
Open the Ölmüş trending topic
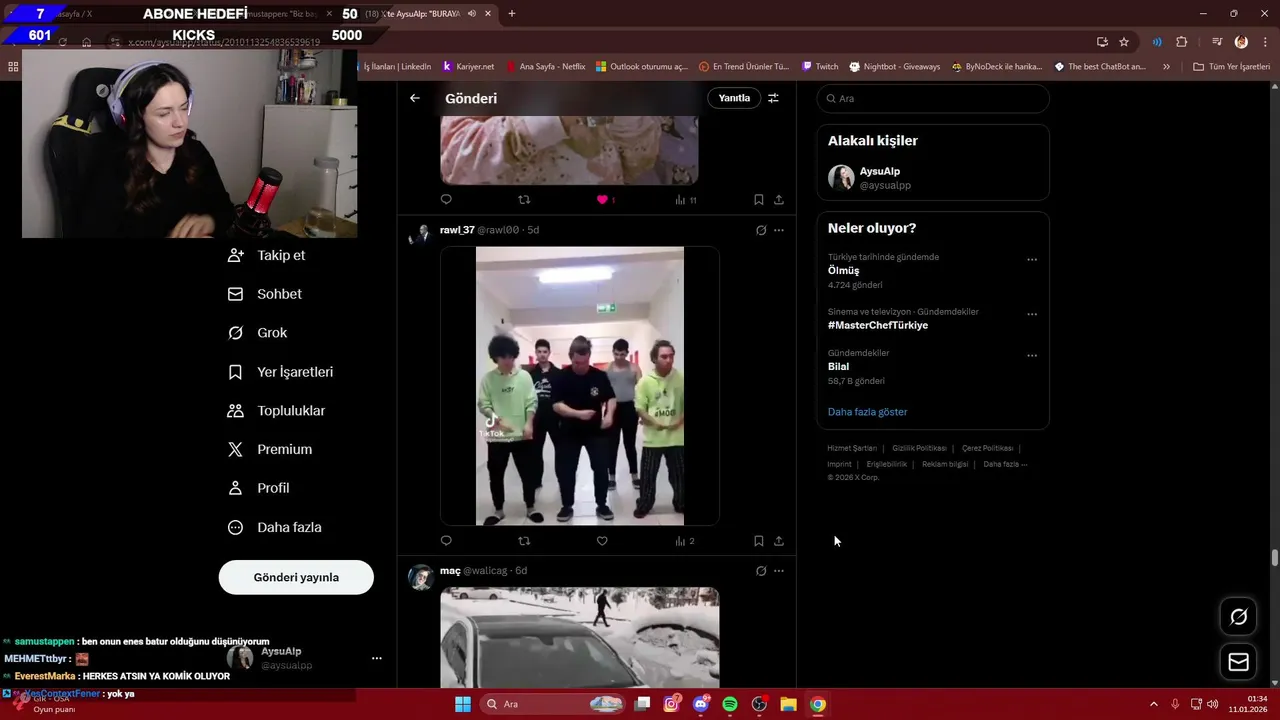pos(843,271)
